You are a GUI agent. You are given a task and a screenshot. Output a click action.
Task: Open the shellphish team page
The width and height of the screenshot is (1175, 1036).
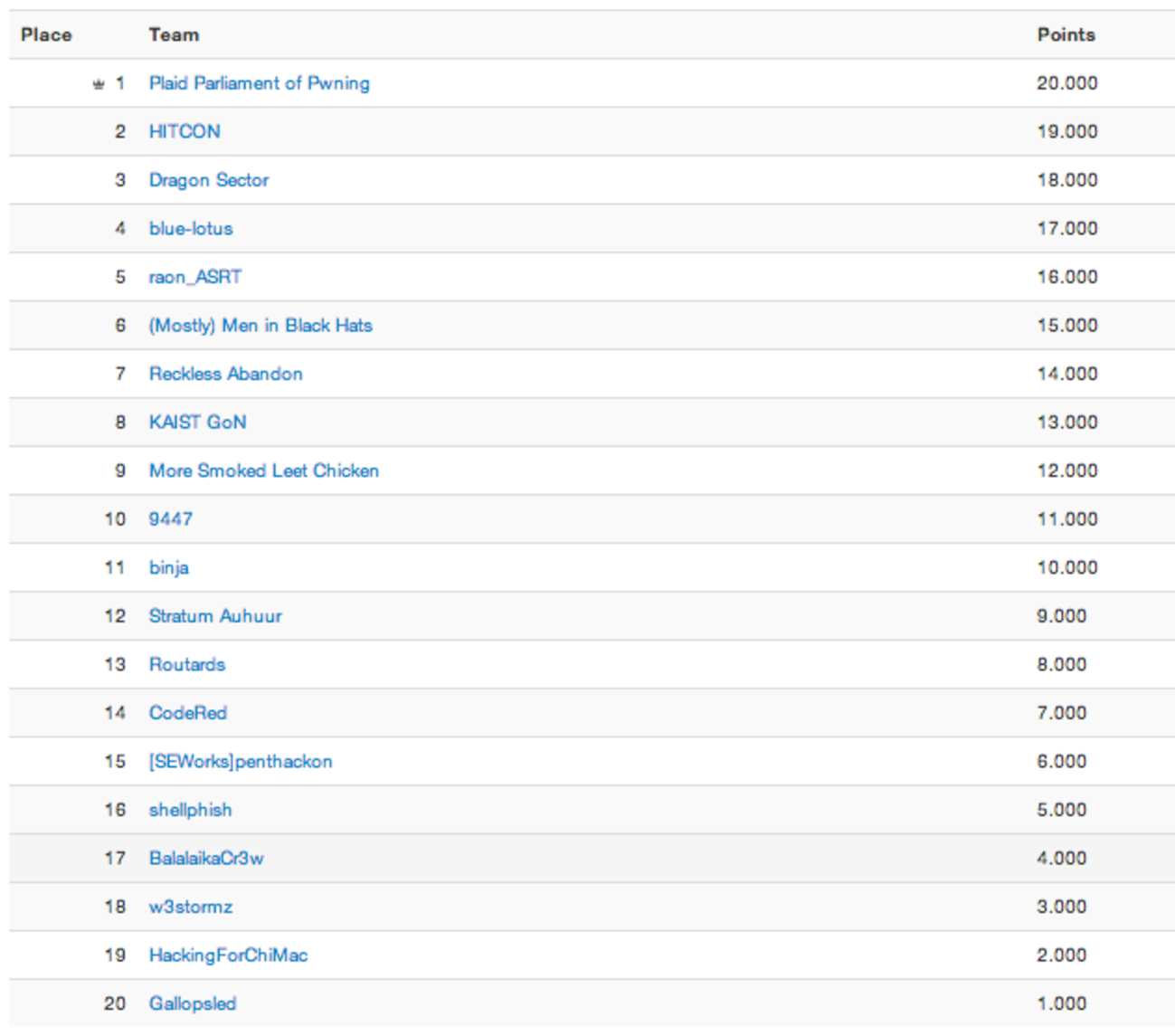pyautogui.click(x=191, y=810)
